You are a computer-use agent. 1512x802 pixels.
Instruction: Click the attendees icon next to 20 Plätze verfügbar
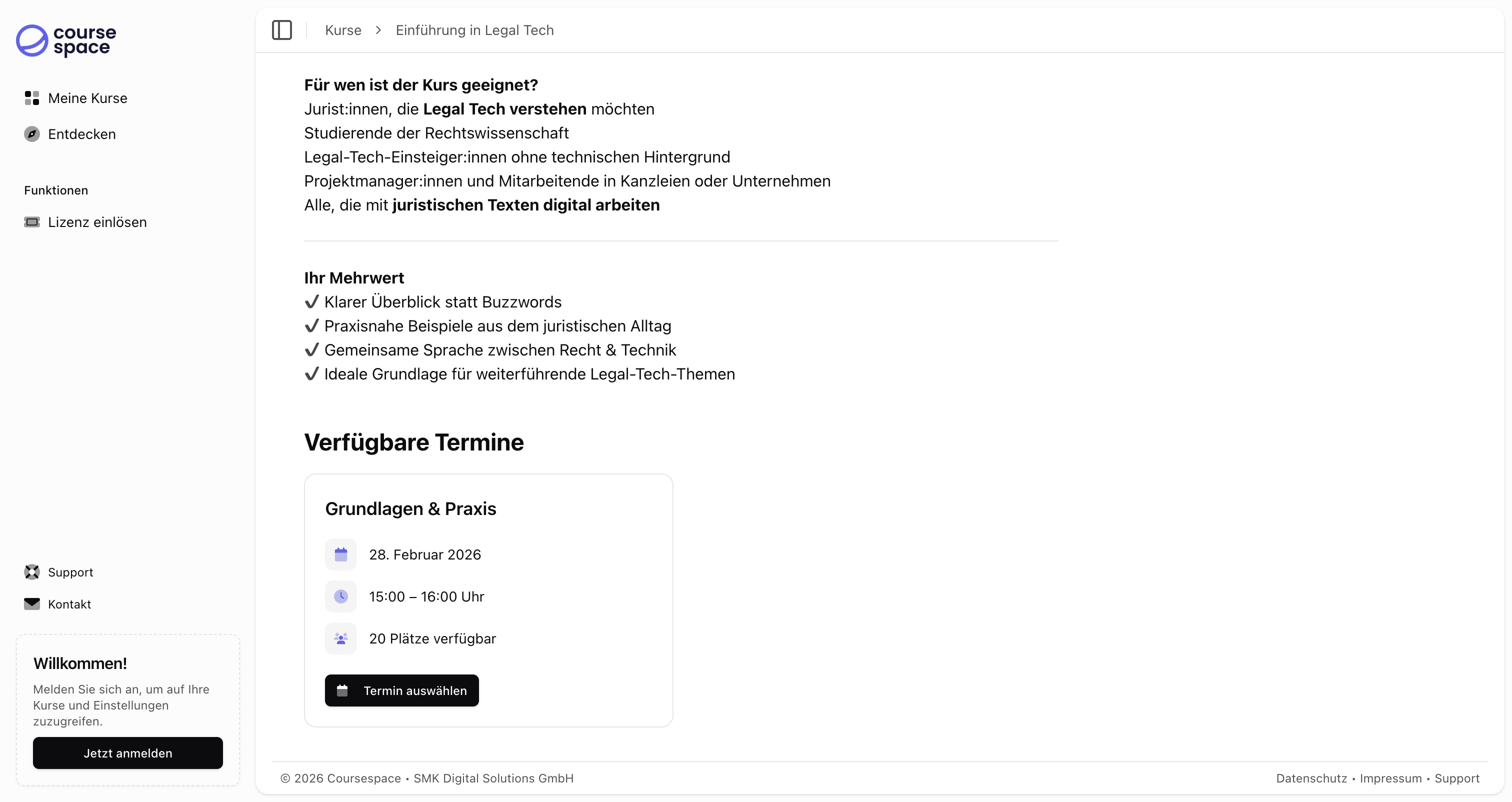(341, 638)
